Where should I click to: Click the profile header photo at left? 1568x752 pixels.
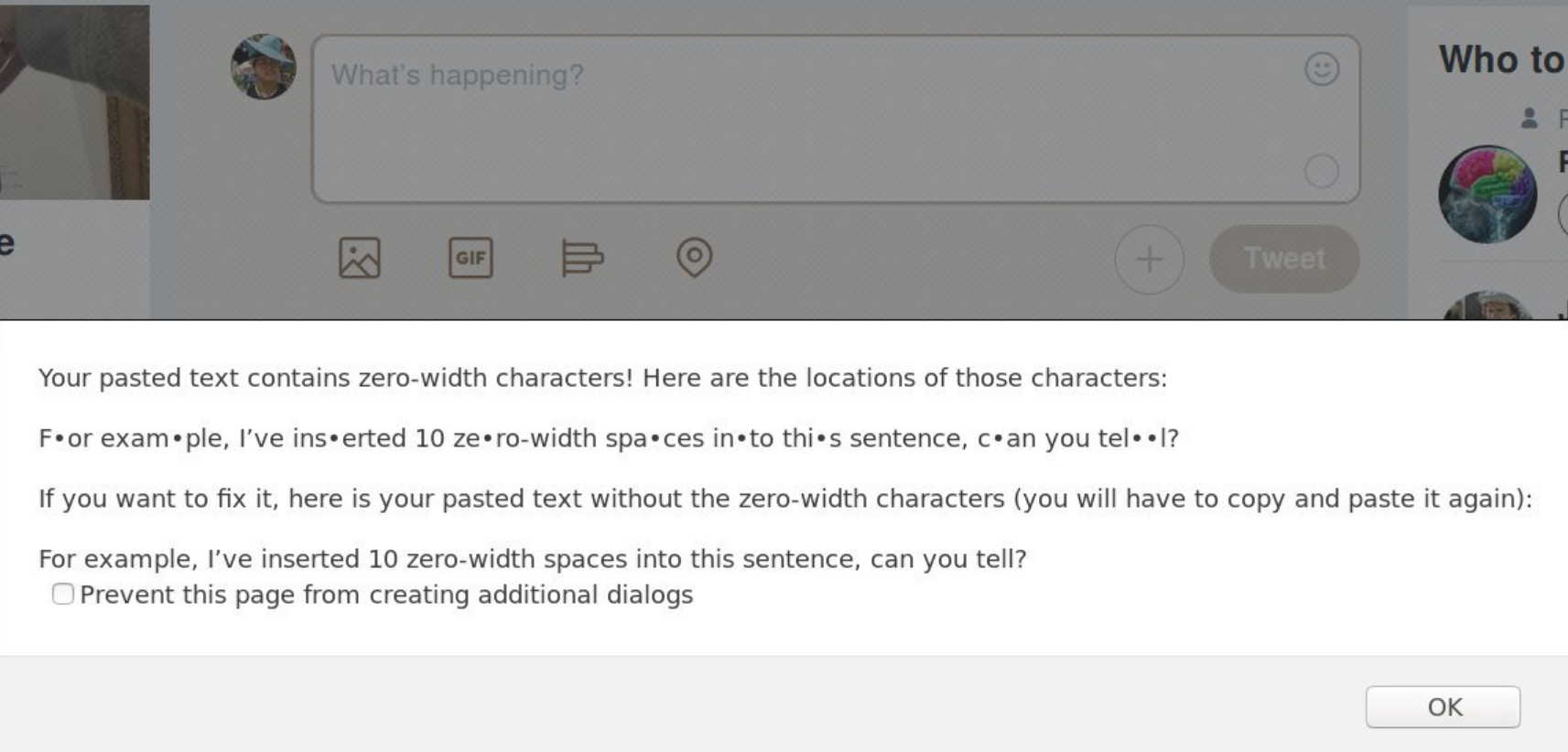point(74,102)
